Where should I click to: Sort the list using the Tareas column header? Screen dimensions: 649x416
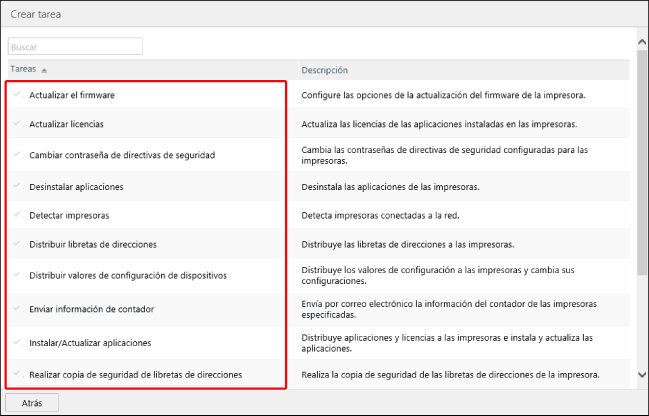(24, 70)
